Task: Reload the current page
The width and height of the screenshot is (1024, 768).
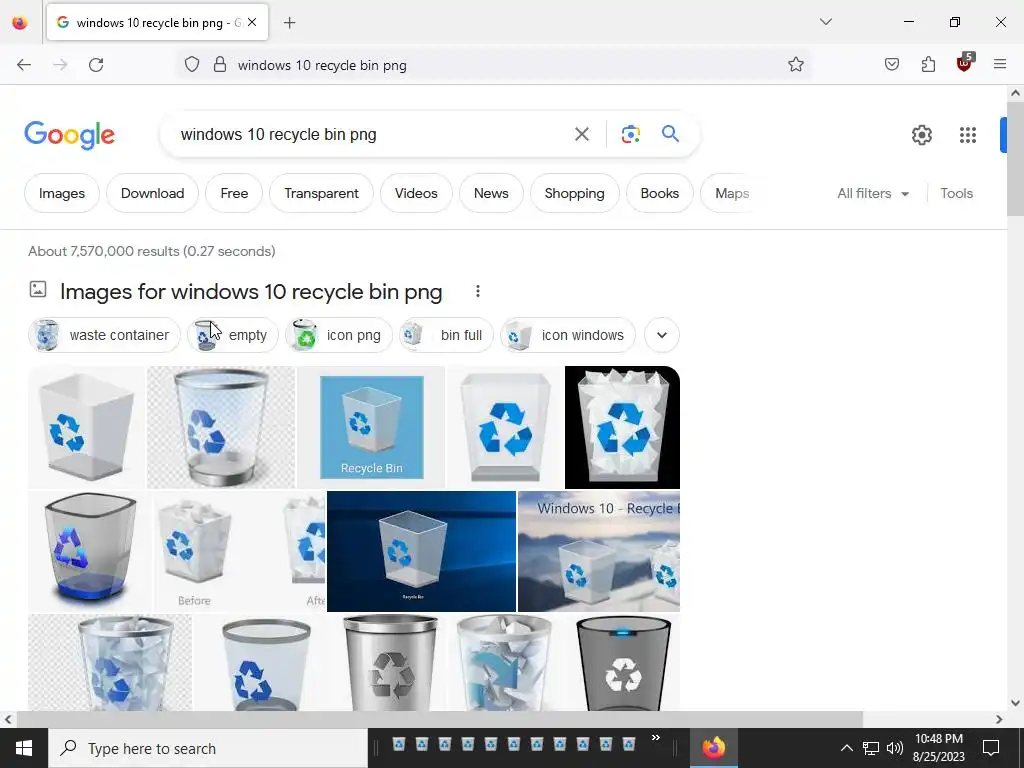Action: [96, 65]
